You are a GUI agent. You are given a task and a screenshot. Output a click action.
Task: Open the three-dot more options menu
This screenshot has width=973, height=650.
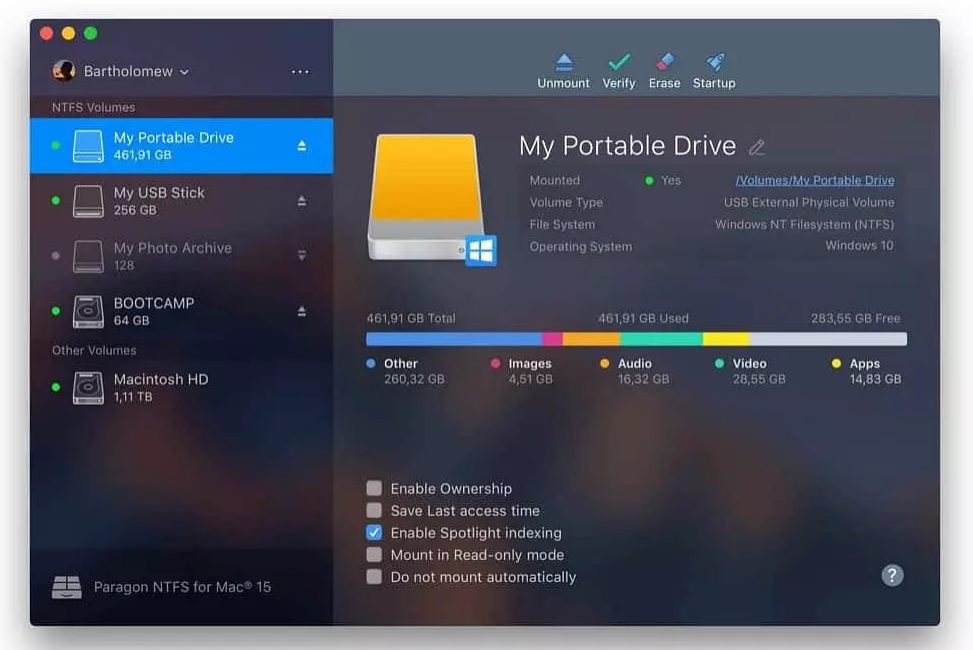pos(300,72)
